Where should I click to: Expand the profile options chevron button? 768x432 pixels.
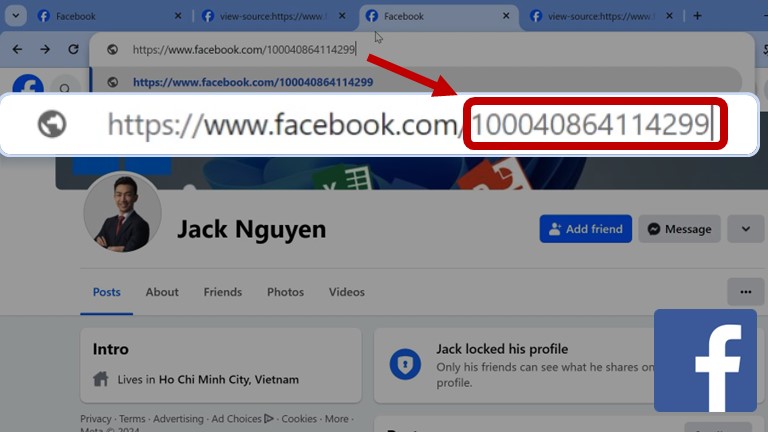pos(745,229)
